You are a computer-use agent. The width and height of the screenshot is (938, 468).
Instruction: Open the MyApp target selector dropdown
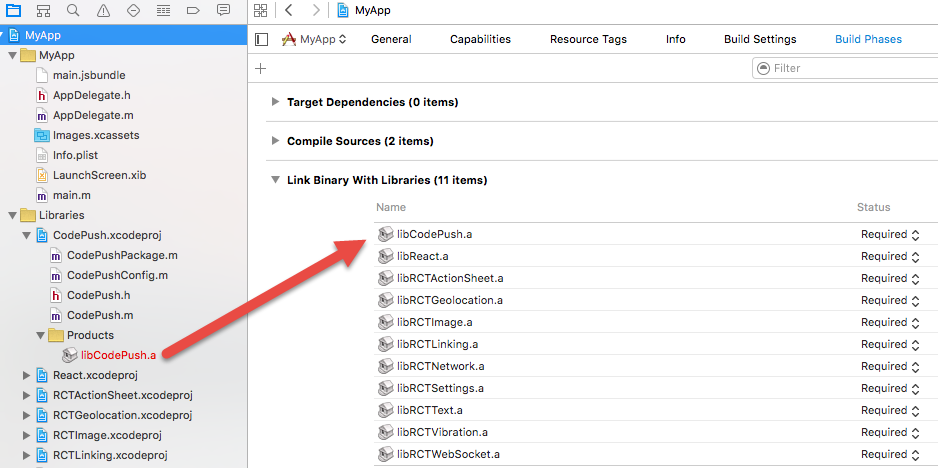pos(314,39)
